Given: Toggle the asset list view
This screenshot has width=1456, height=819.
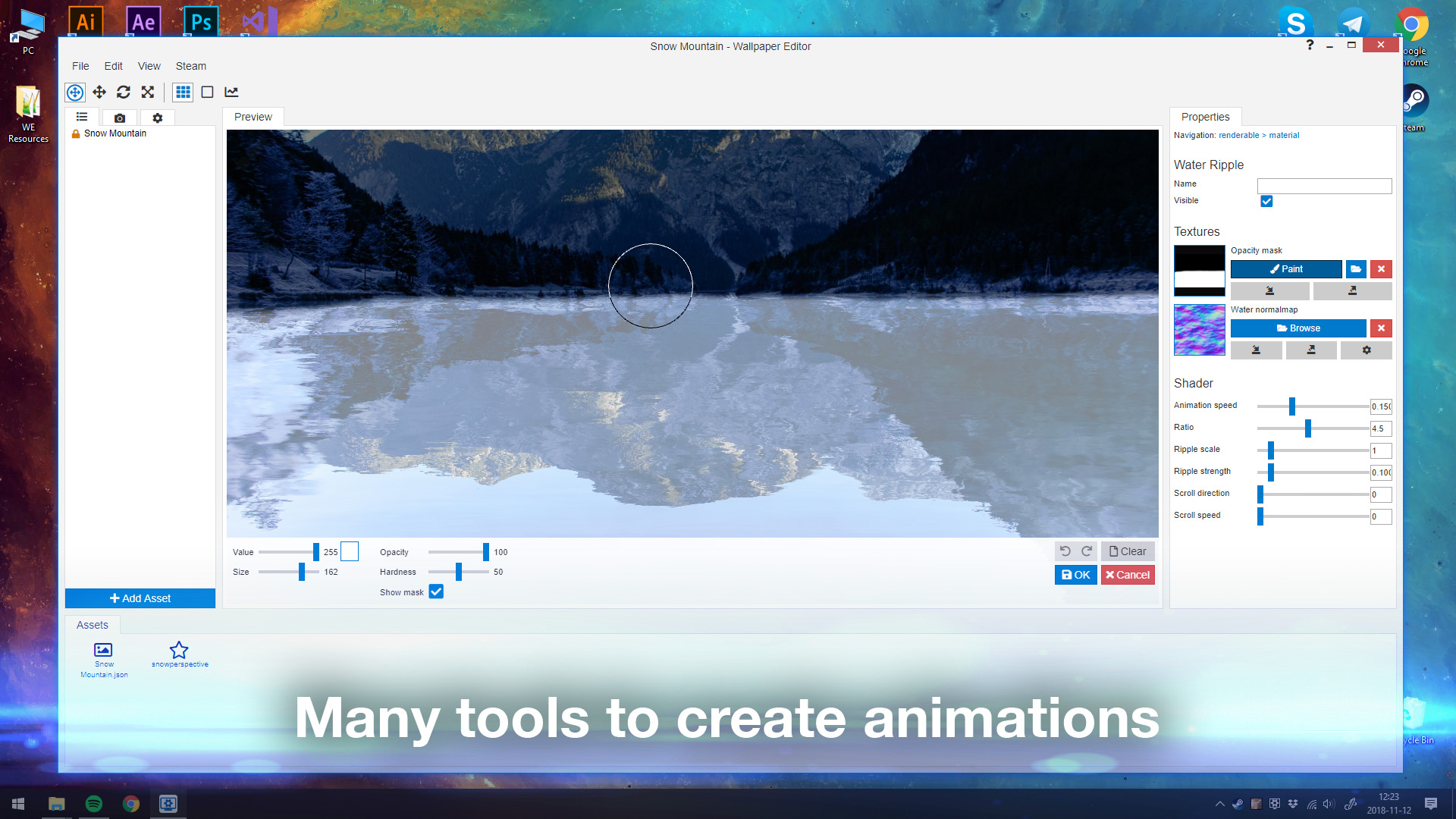Looking at the screenshot, I should click(83, 117).
